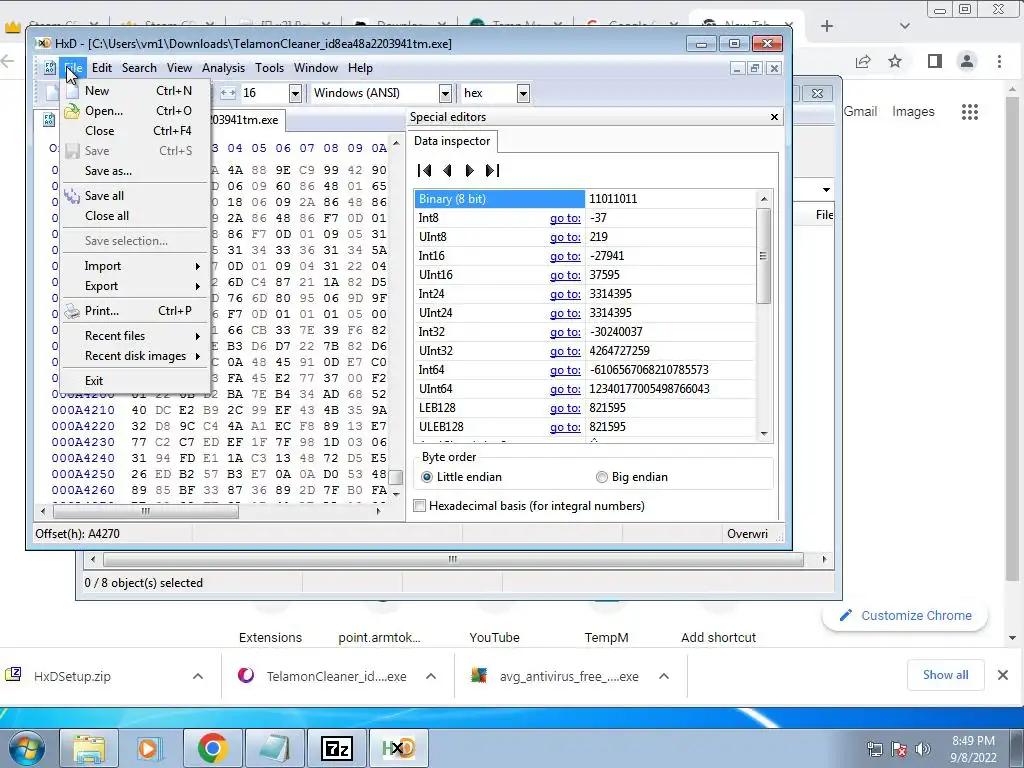The height and width of the screenshot is (768, 1024).
Task: Open the Help menu
Action: [360, 68]
